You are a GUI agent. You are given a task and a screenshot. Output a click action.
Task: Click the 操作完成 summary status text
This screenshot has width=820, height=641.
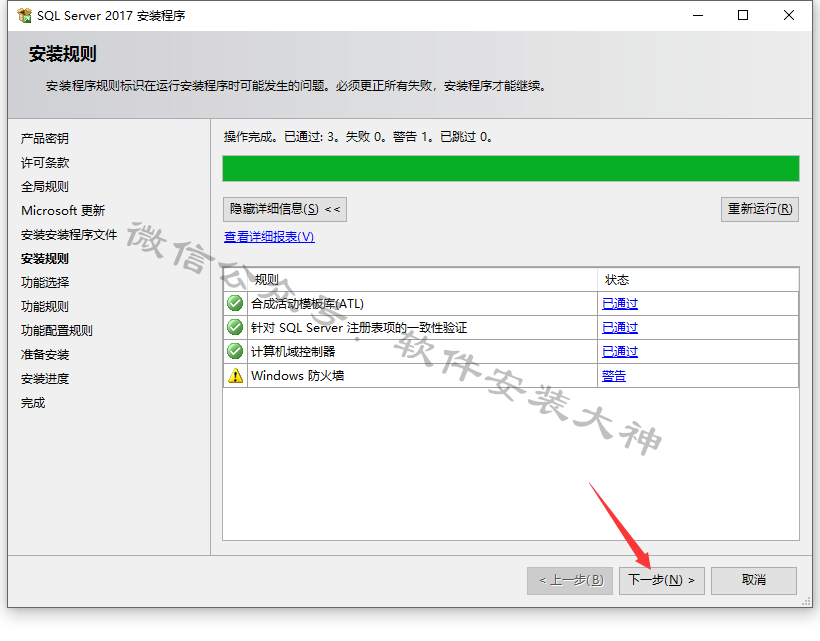point(358,137)
